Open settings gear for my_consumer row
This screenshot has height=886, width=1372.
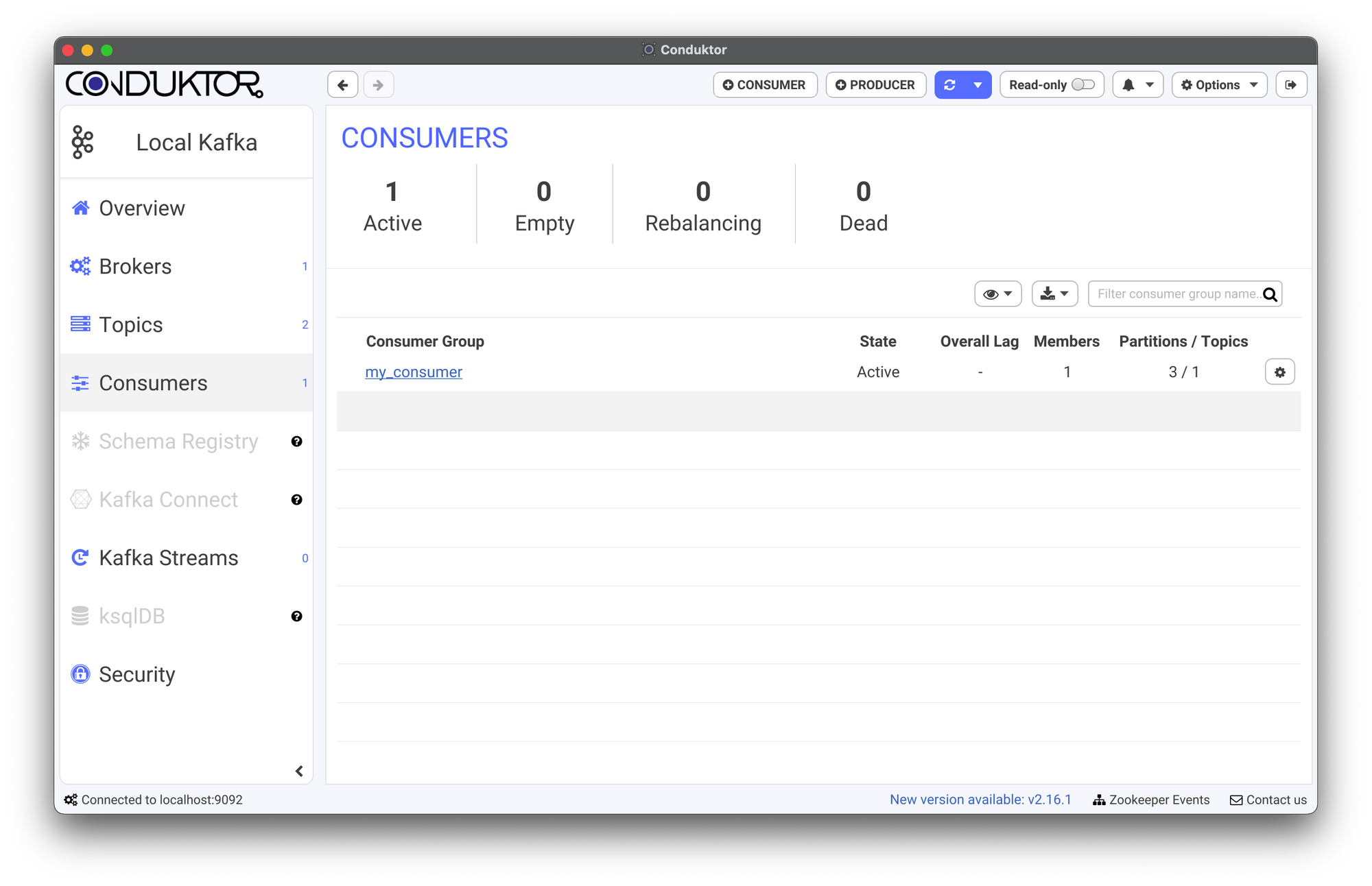pos(1279,372)
